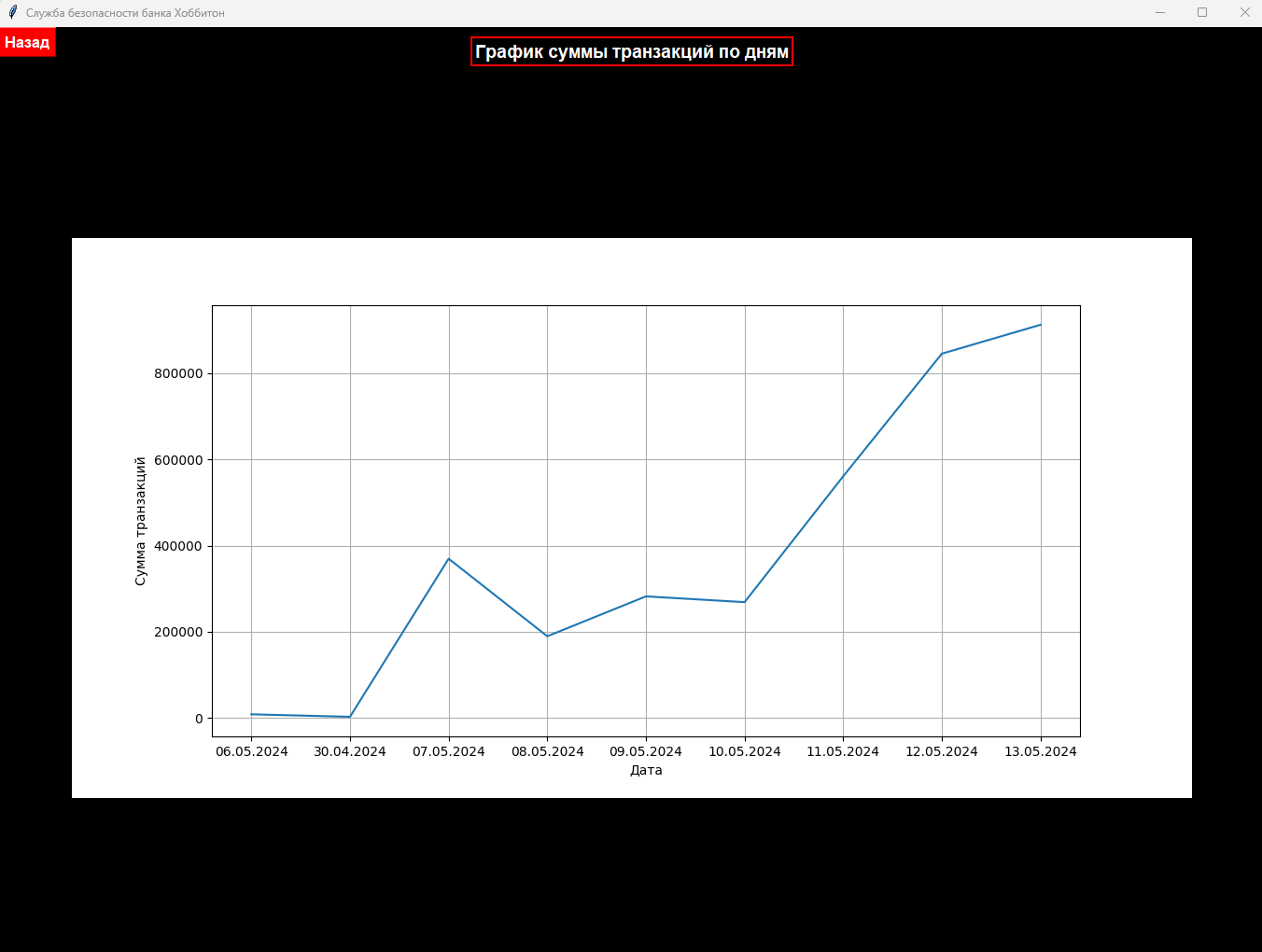The image size is (1262, 952).
Task: Click the 07.05.2024 date label
Action: point(449,751)
